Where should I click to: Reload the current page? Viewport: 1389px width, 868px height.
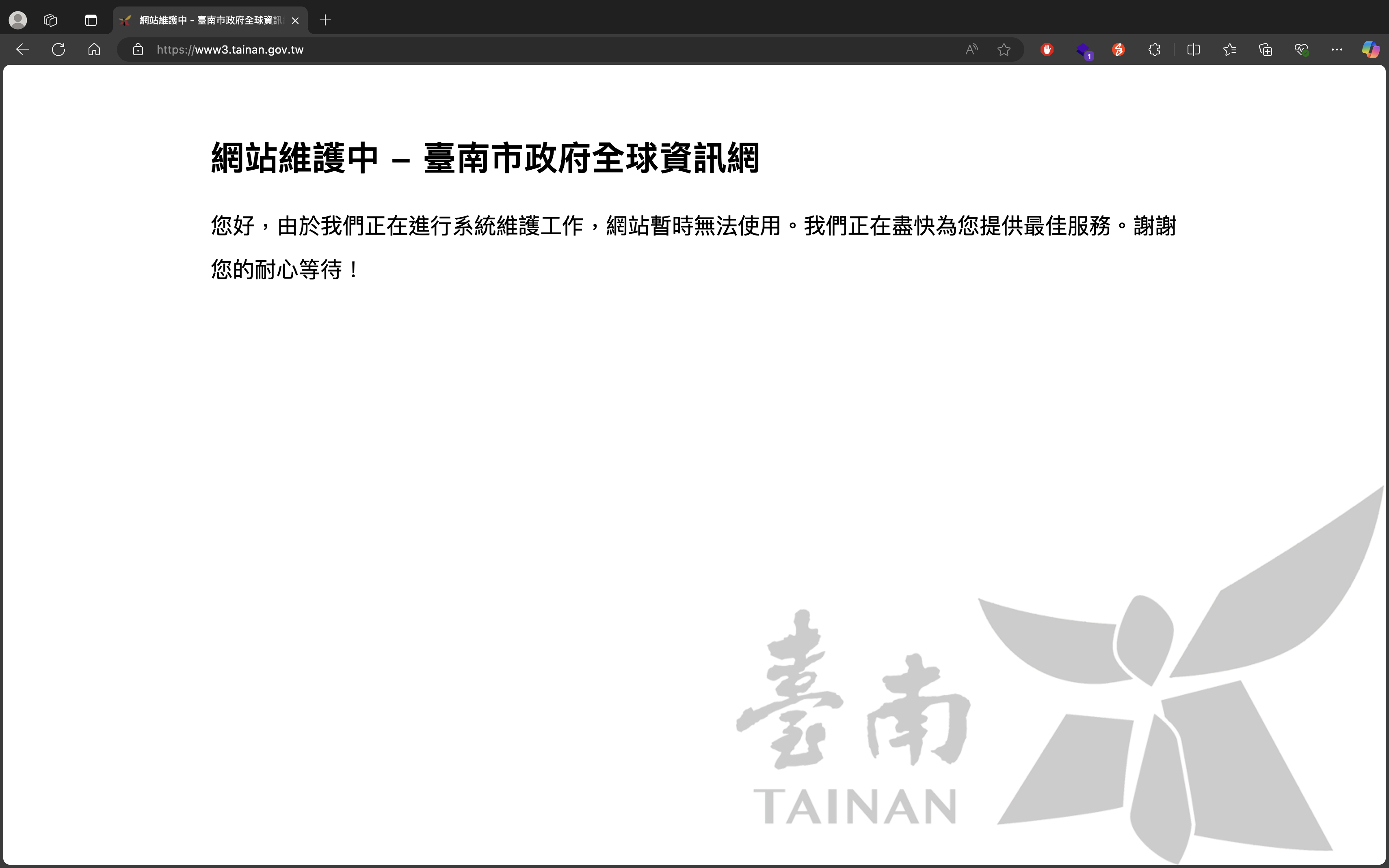pyautogui.click(x=58, y=50)
